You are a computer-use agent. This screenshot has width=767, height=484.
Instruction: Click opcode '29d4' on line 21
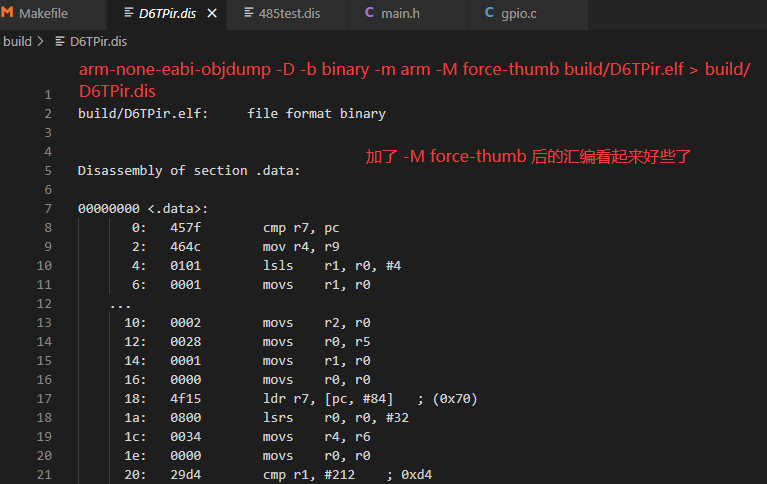pos(185,475)
